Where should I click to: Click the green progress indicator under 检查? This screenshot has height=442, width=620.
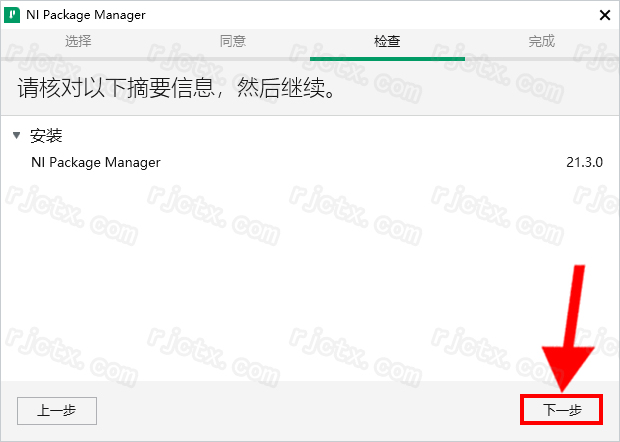point(387,59)
